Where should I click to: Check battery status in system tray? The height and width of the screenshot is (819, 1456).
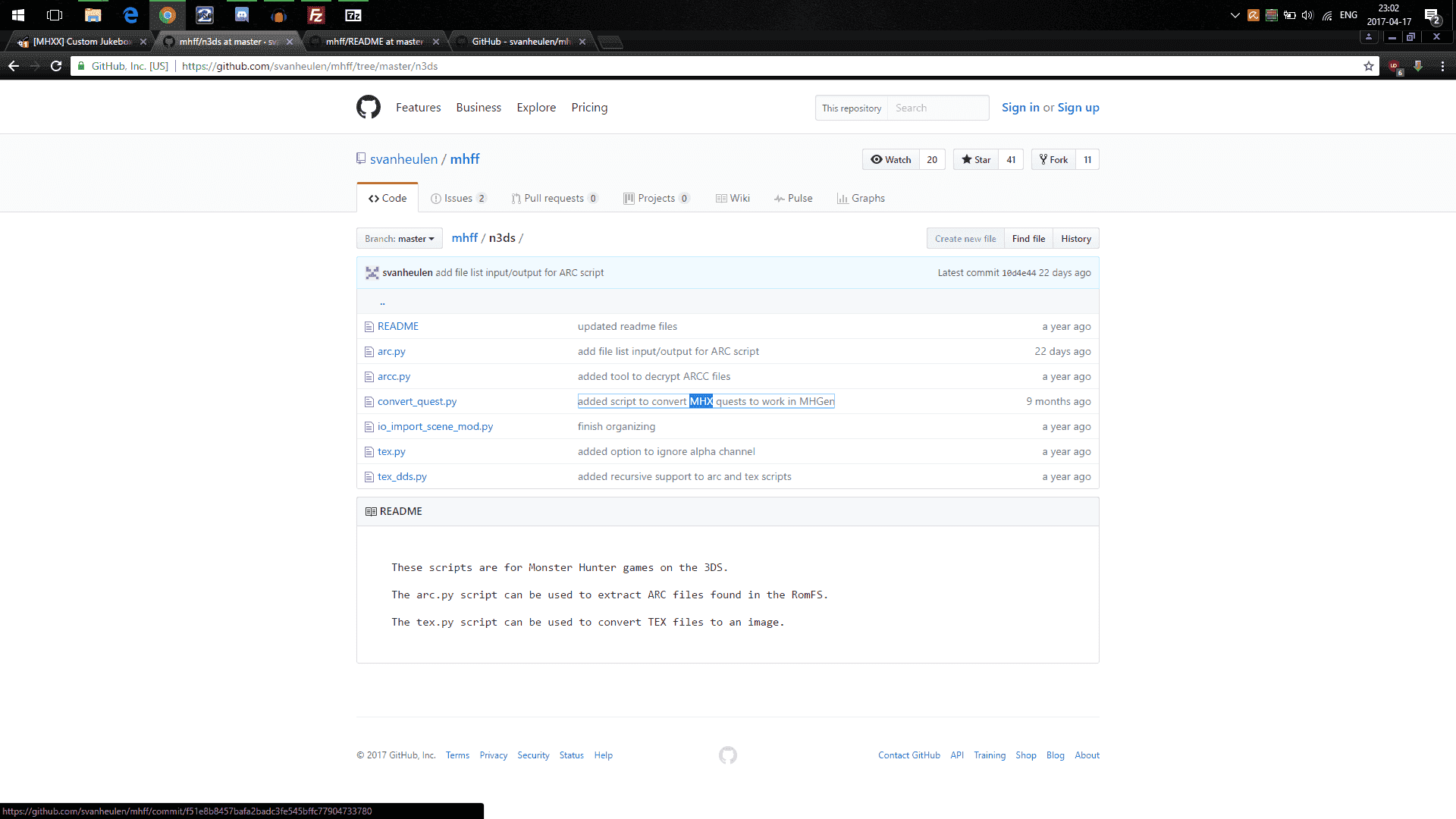click(x=1289, y=15)
